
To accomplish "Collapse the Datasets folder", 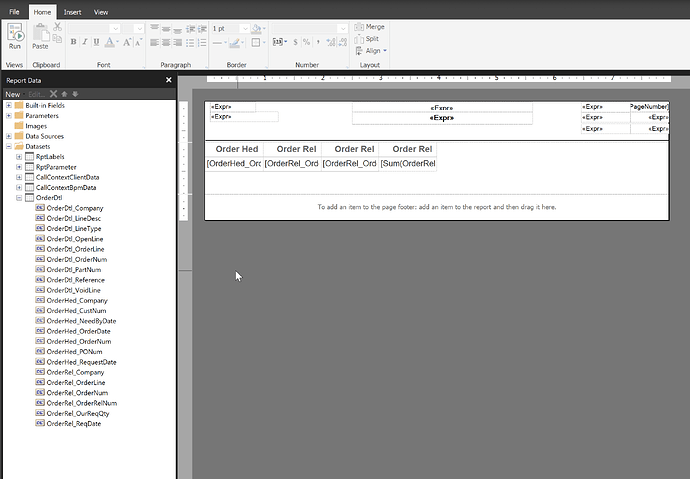I will tap(8, 146).
